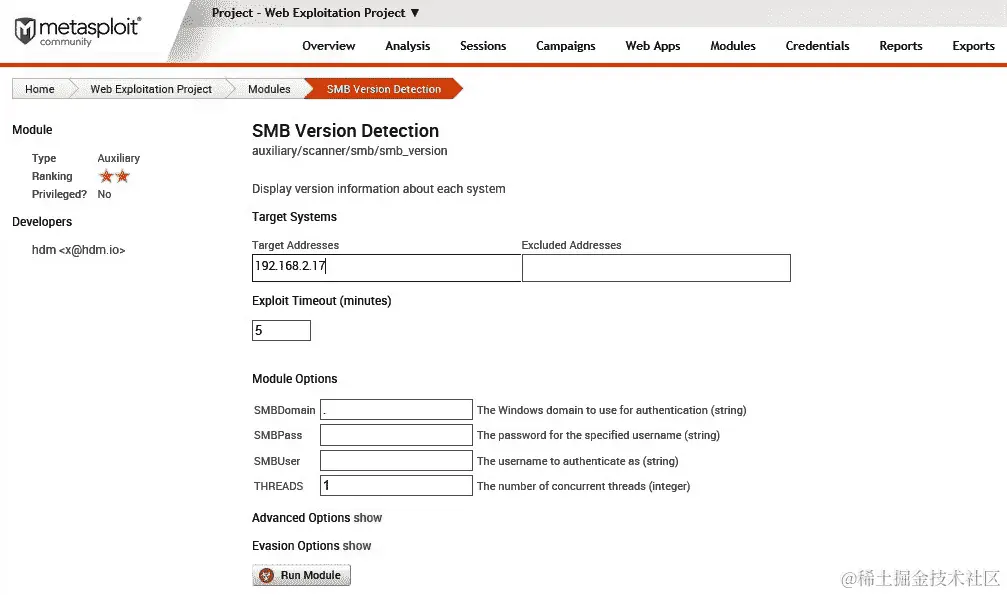Show the Advanced Options

tap(367, 518)
